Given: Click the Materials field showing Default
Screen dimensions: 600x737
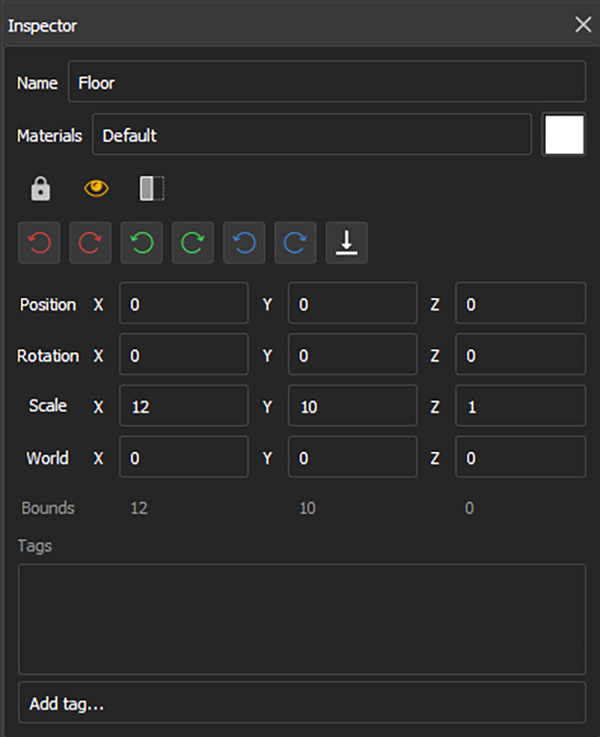Looking at the screenshot, I should [x=312, y=134].
